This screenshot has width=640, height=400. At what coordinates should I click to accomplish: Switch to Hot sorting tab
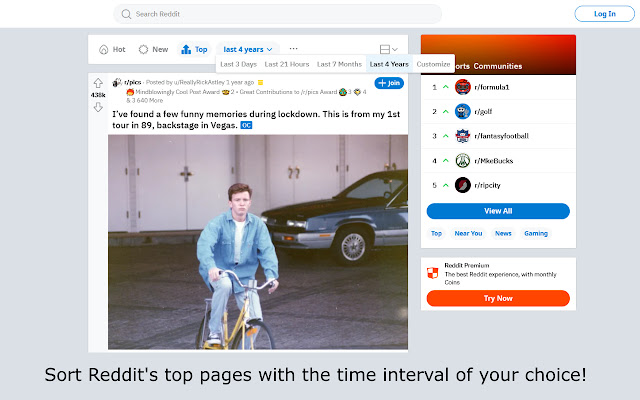point(112,49)
